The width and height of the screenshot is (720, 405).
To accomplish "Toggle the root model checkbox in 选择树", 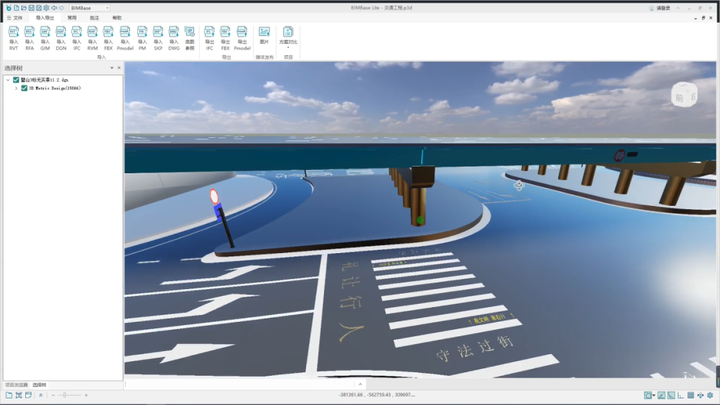I will [x=16, y=80].
